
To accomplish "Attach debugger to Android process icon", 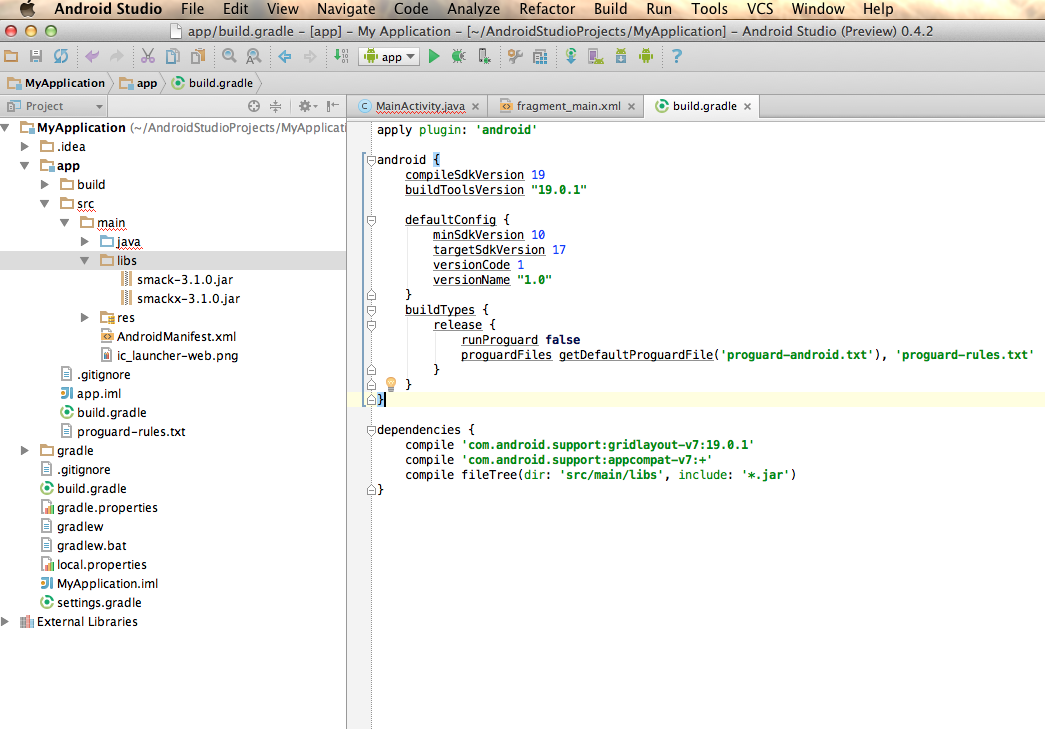I will coord(485,57).
